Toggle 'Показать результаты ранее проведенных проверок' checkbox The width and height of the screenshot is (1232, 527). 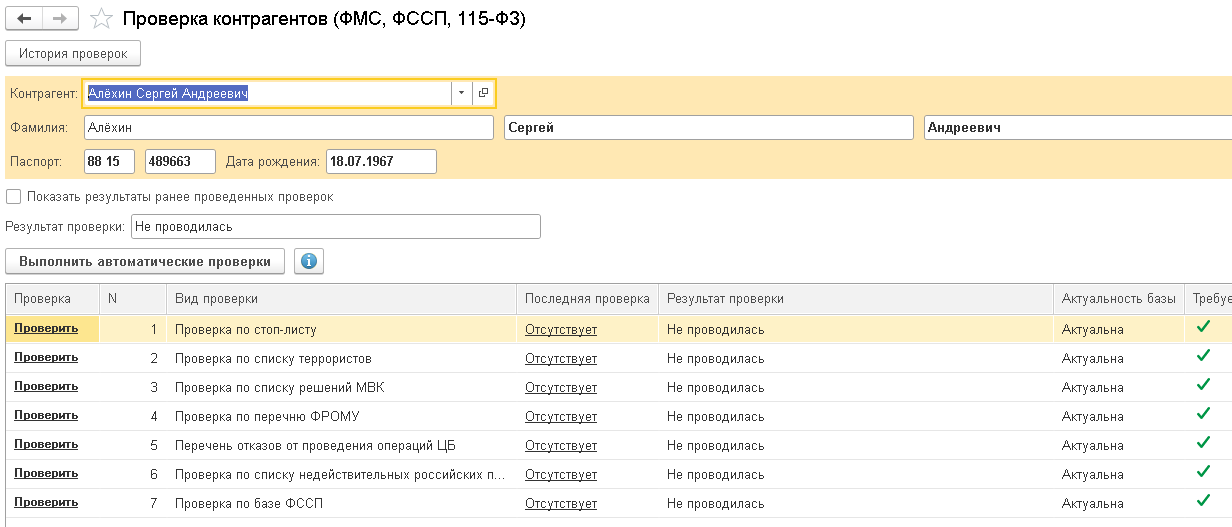click(13, 197)
